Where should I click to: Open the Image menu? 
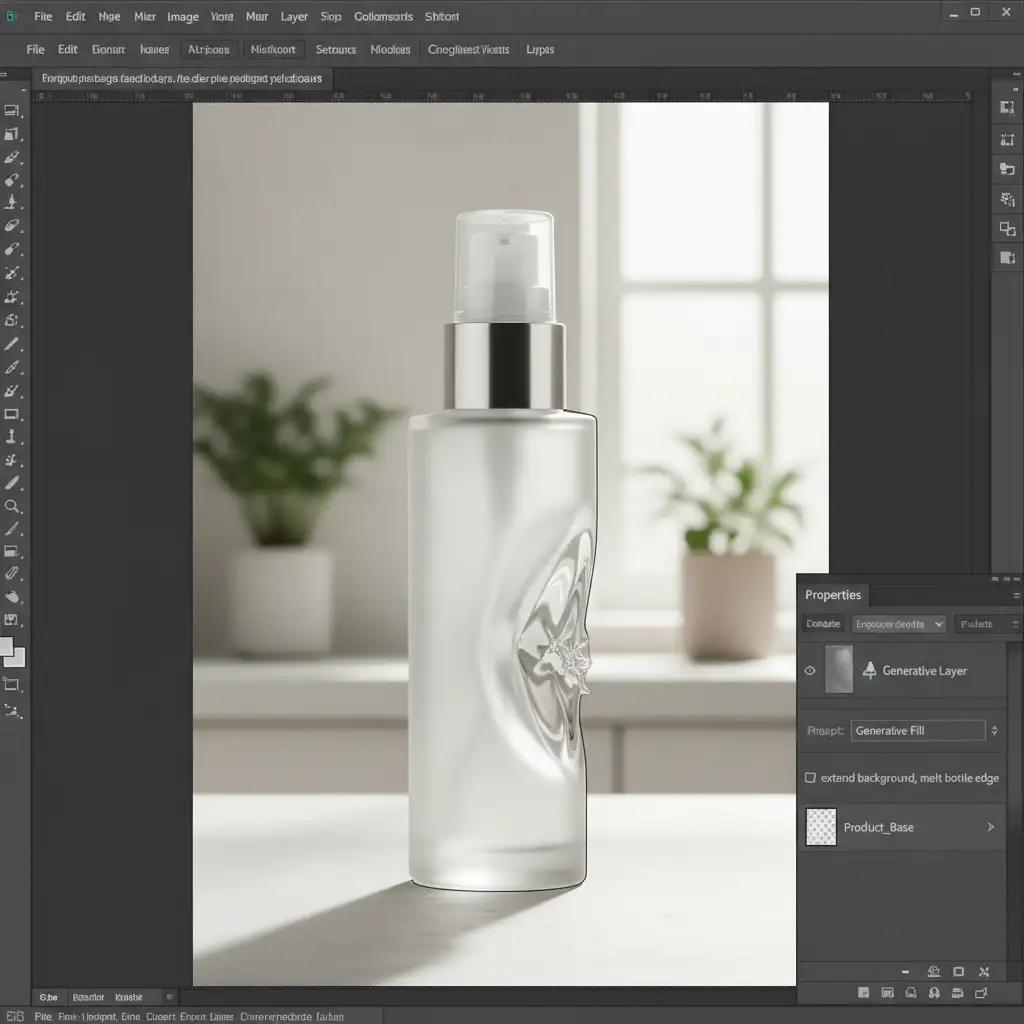[182, 17]
